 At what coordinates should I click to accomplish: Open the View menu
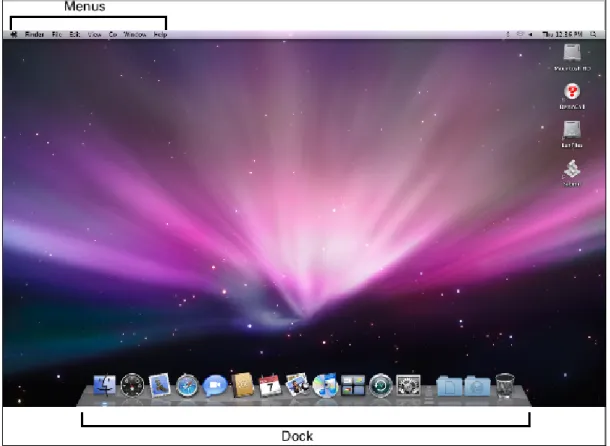click(95, 34)
